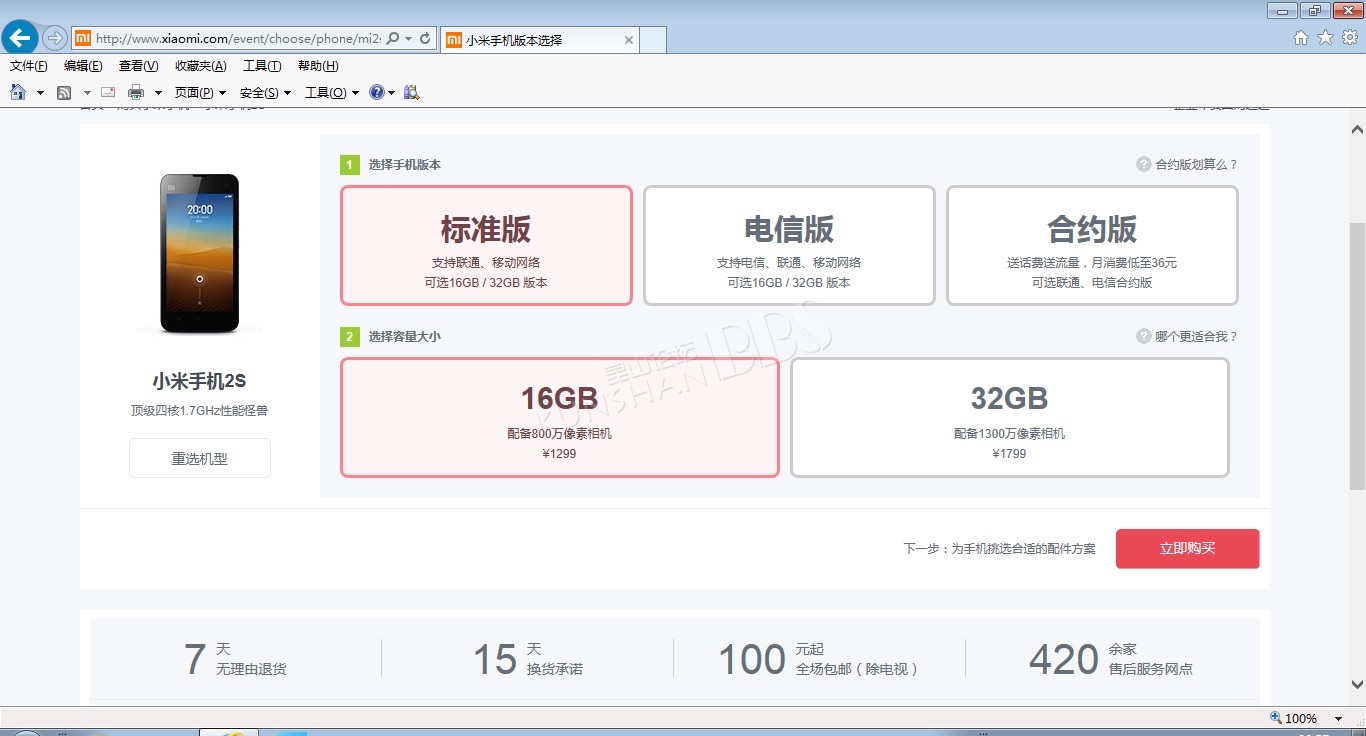Click the zoom magnifier icon in status bar
Image resolution: width=1366 pixels, height=736 pixels.
[1276, 718]
